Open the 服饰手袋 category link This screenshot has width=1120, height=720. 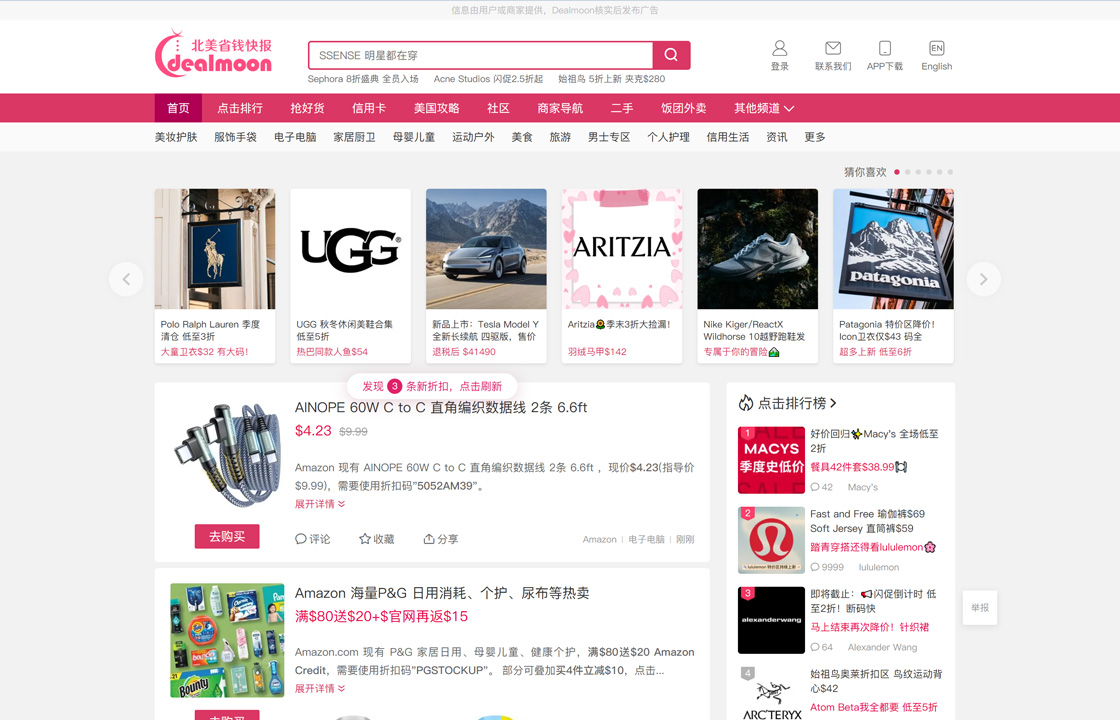point(235,137)
